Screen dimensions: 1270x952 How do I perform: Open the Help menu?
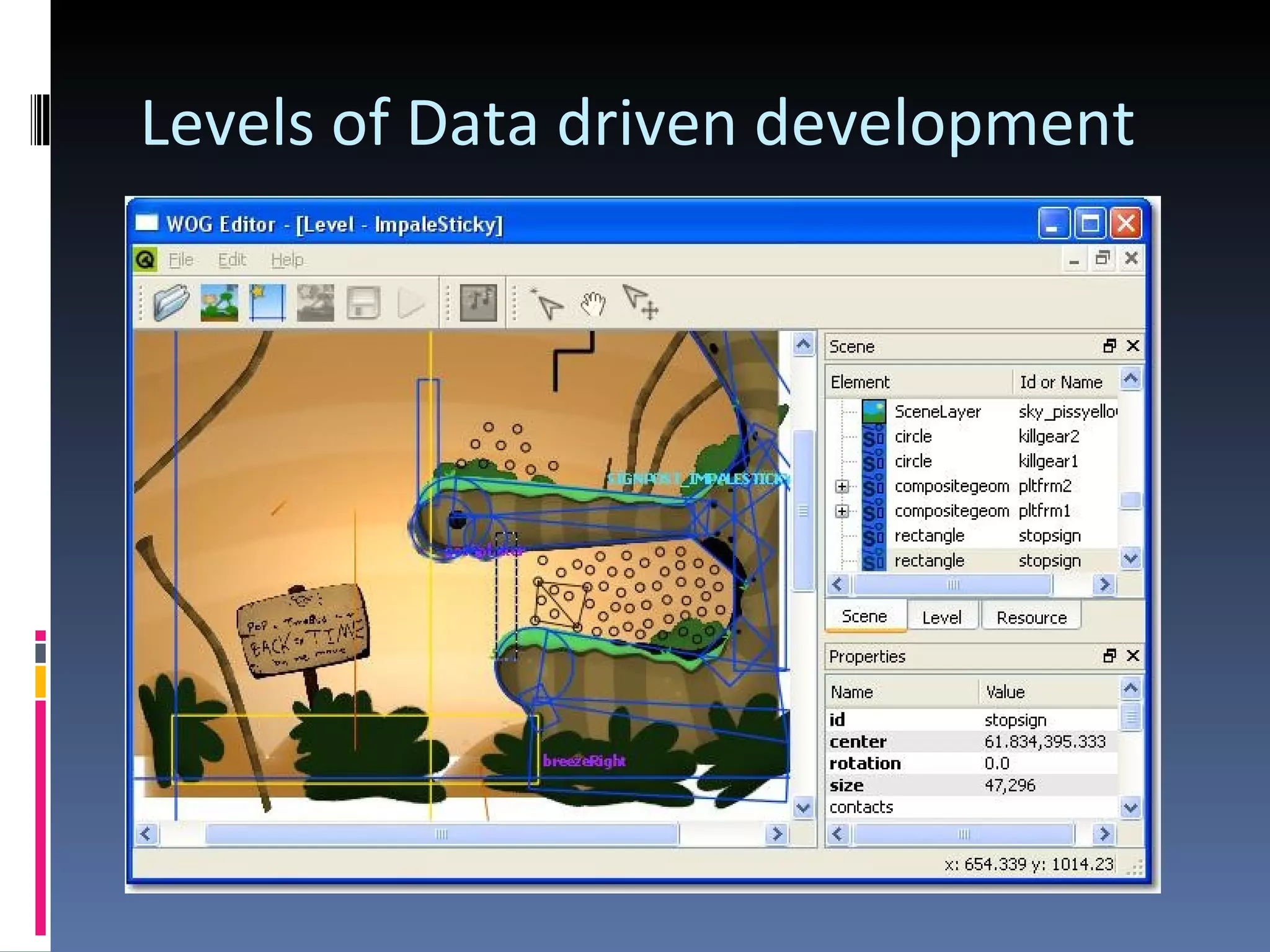(x=287, y=260)
